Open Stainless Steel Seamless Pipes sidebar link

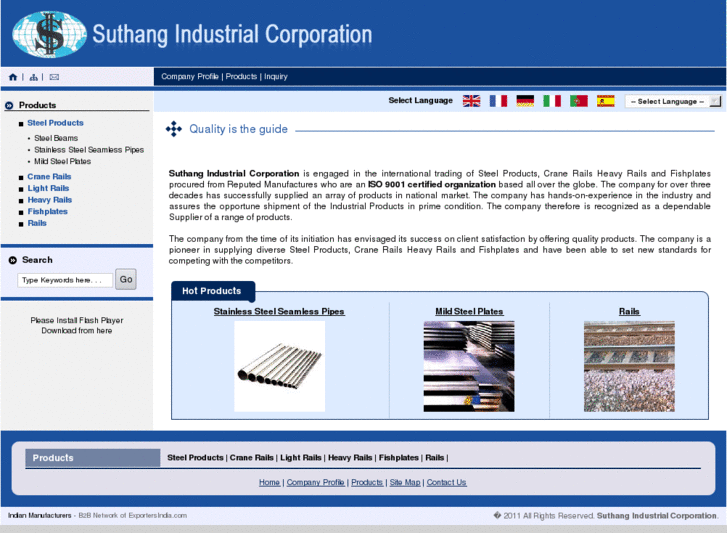click(x=89, y=150)
